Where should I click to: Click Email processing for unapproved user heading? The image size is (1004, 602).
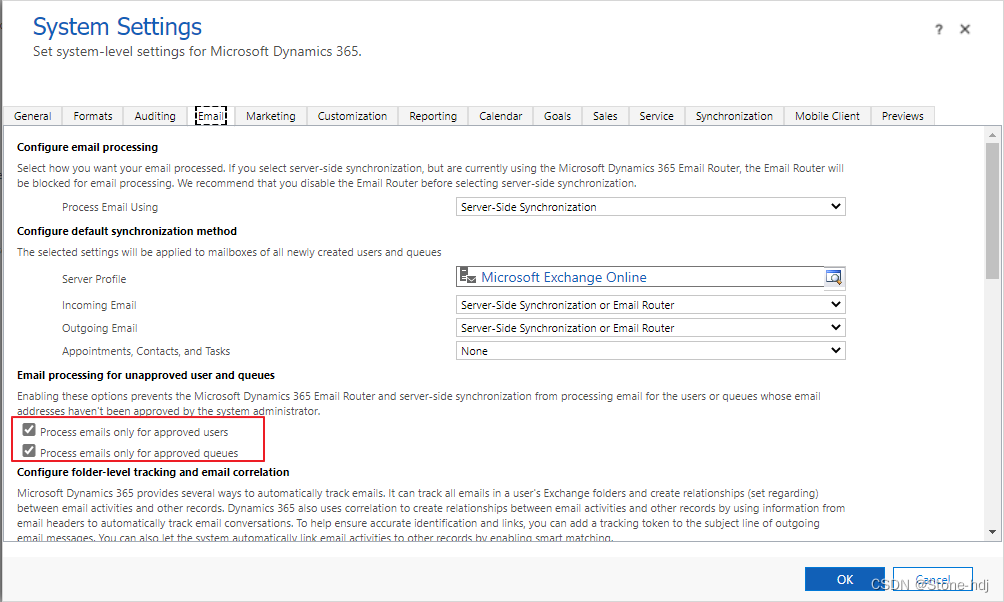point(146,375)
